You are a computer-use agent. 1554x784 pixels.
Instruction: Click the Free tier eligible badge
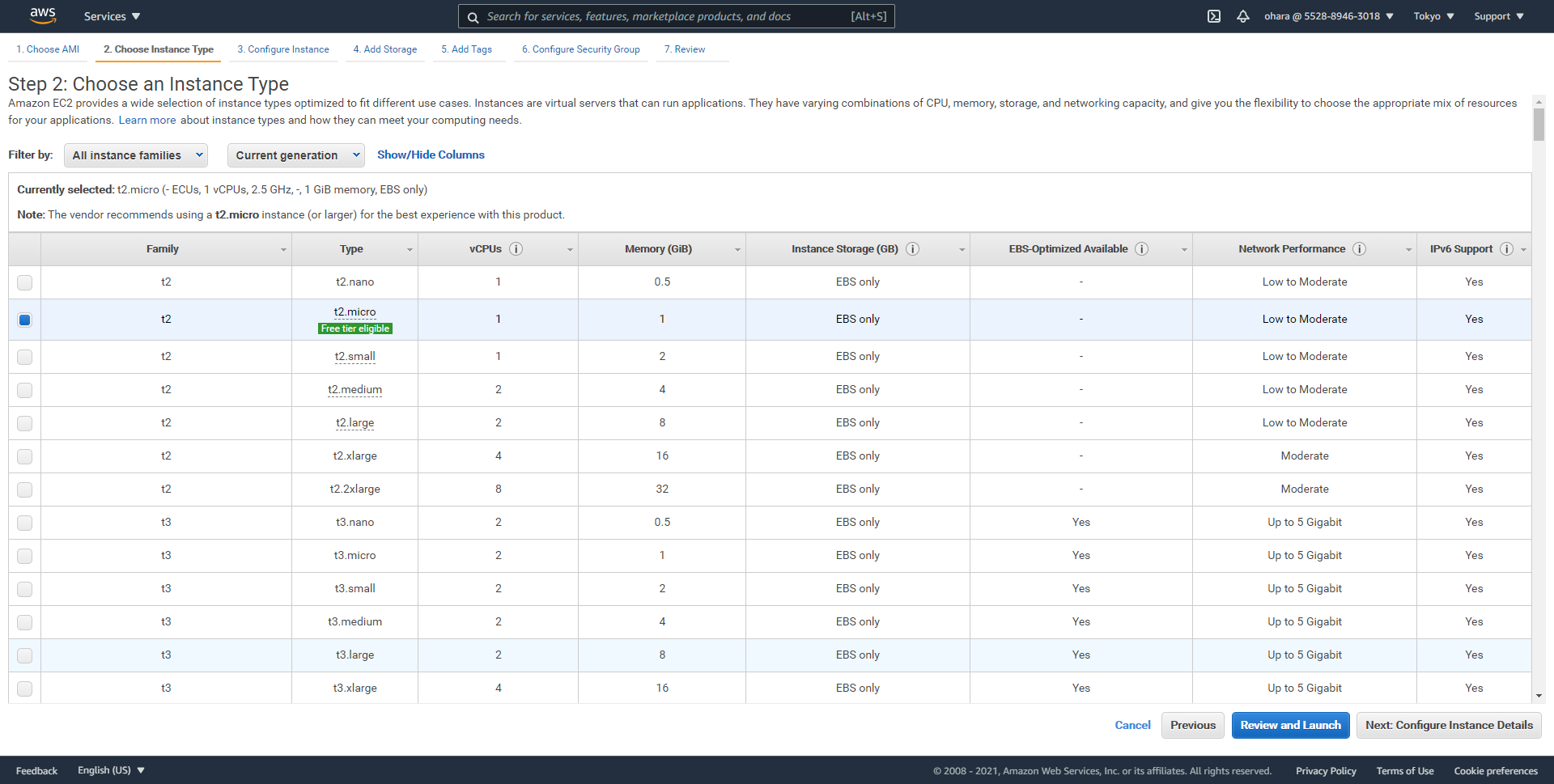pos(355,328)
